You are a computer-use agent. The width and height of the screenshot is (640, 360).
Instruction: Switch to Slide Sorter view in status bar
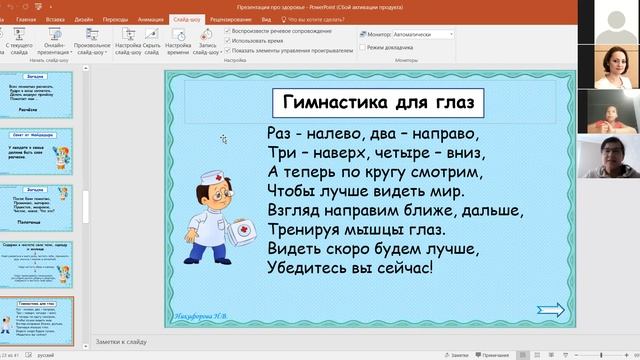[537, 355]
